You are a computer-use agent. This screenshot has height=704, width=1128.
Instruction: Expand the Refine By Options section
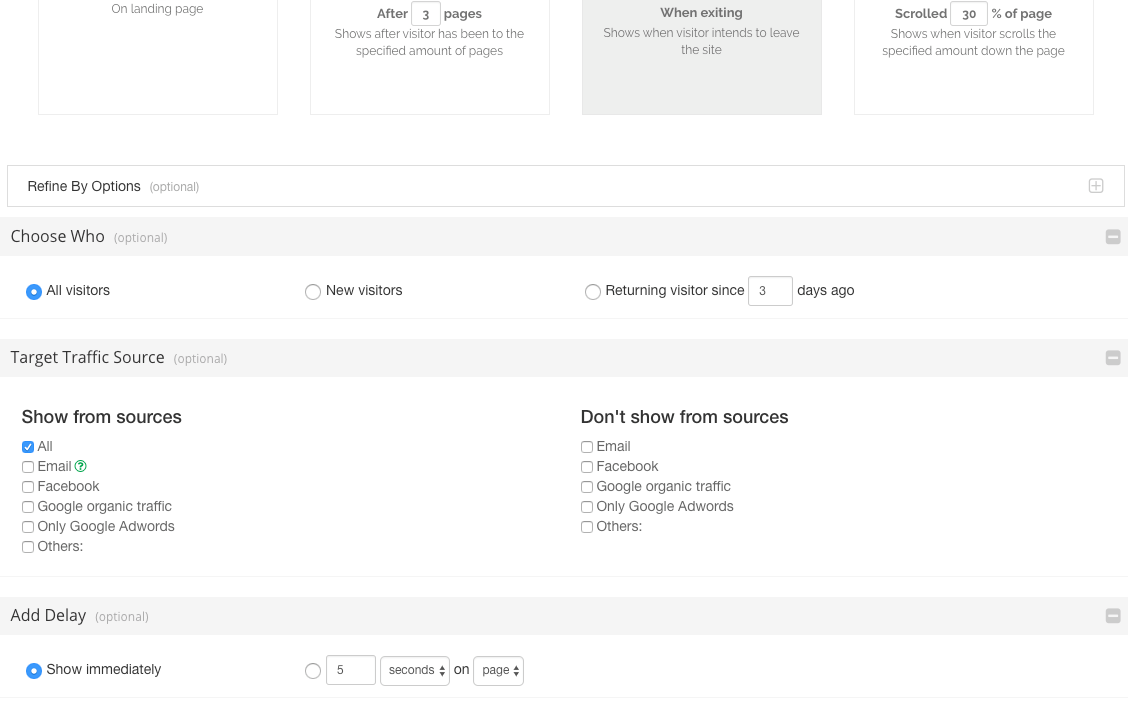point(1096,186)
